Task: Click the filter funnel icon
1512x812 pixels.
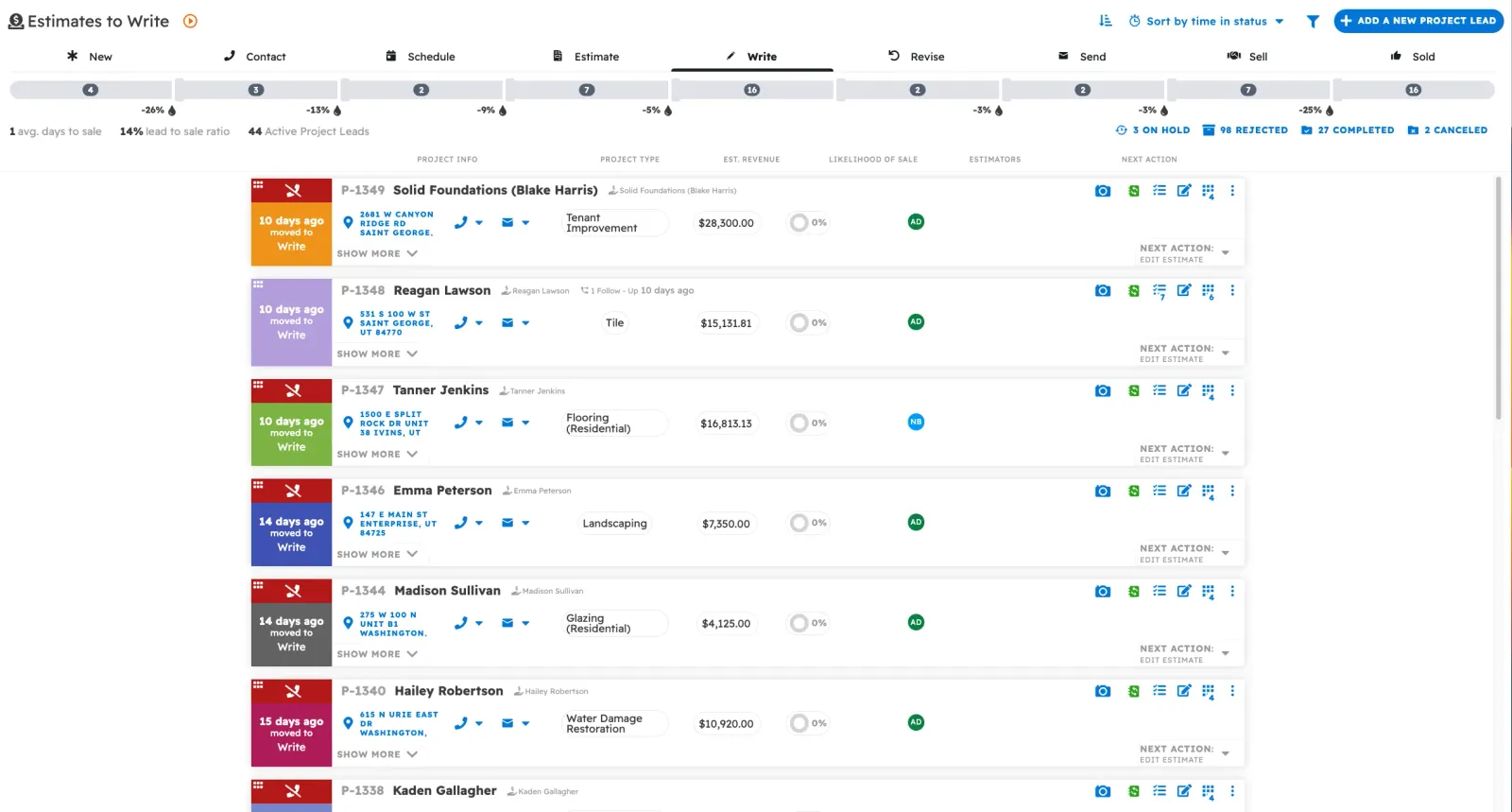Action: [x=1313, y=21]
